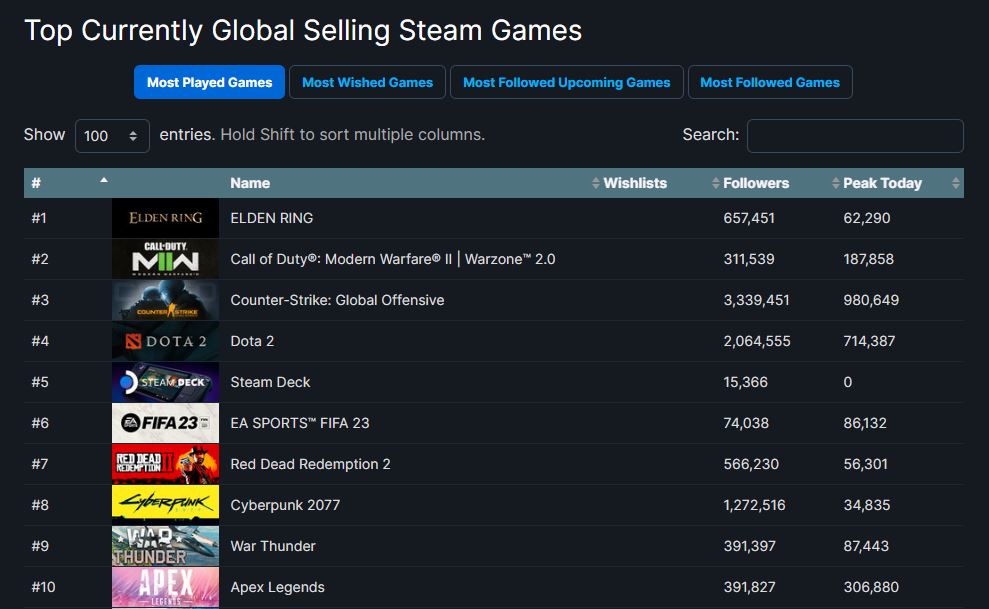Click the Dota 2 logo thumbnail

point(165,341)
